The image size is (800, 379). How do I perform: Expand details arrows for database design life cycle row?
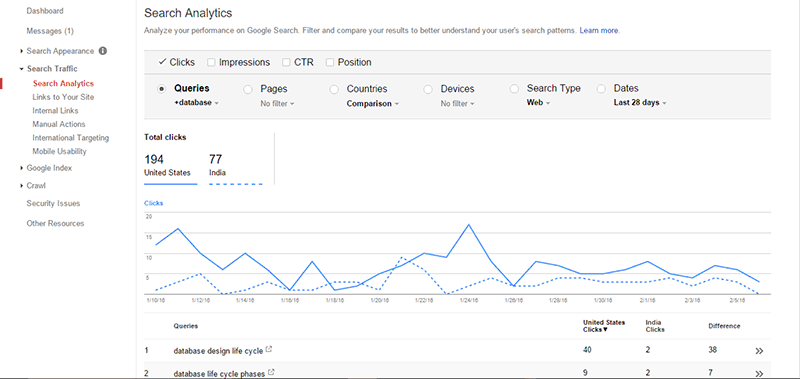tap(759, 351)
